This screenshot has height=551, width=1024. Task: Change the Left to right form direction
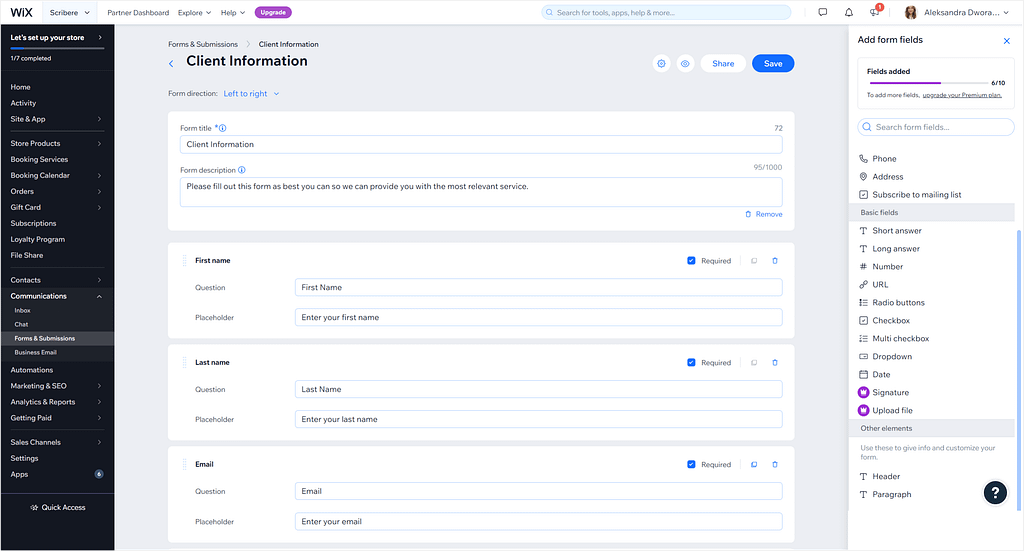click(x=251, y=93)
